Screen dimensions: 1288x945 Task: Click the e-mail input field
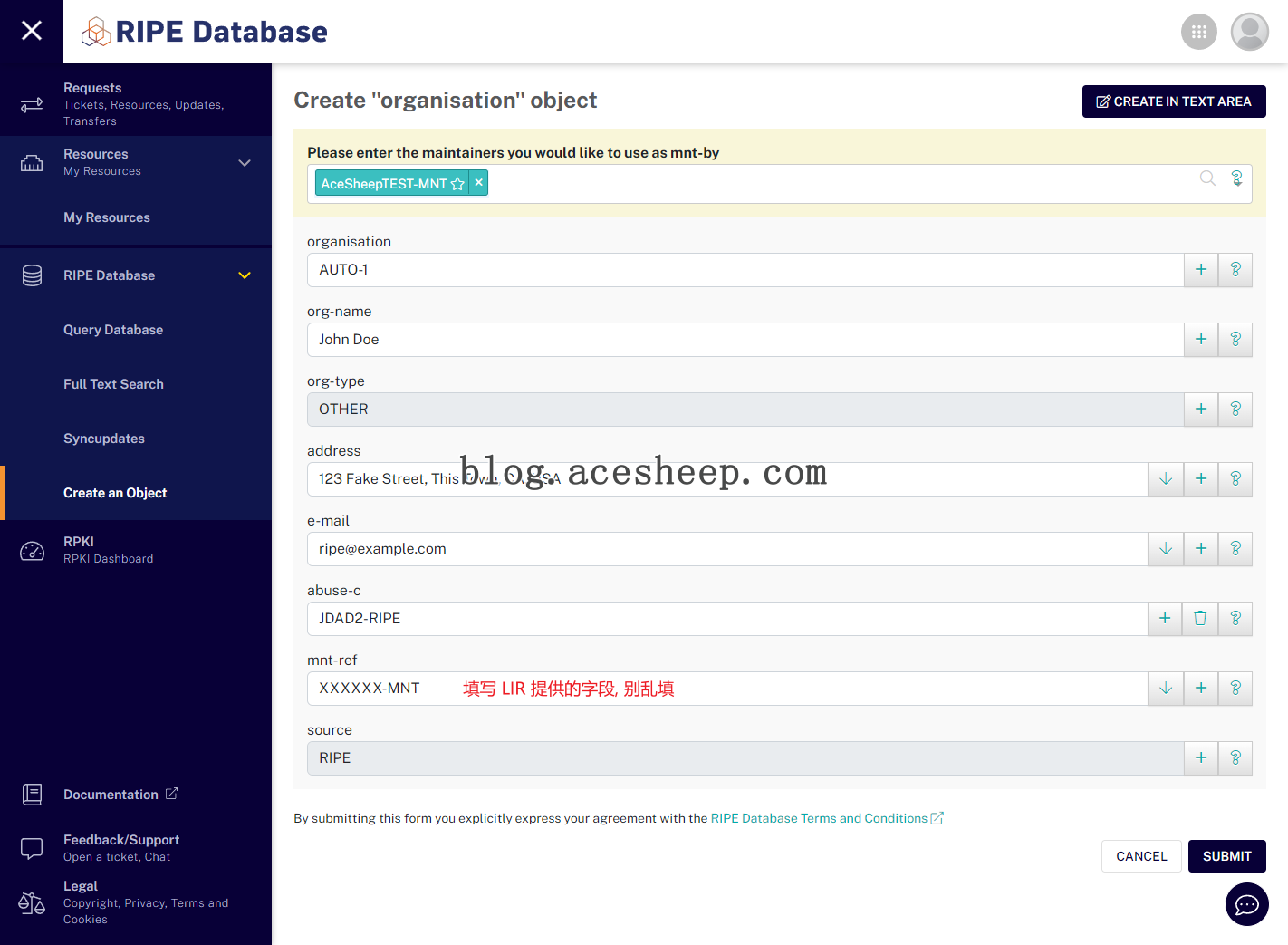(727, 549)
